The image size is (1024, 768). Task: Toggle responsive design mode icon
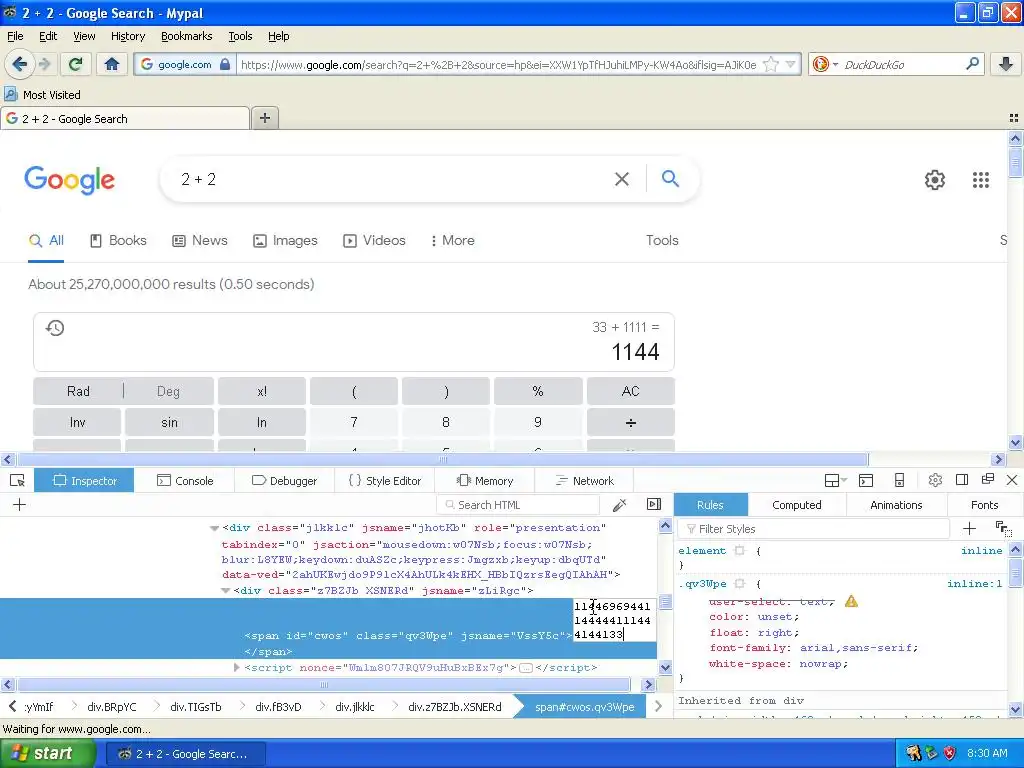[899, 481]
